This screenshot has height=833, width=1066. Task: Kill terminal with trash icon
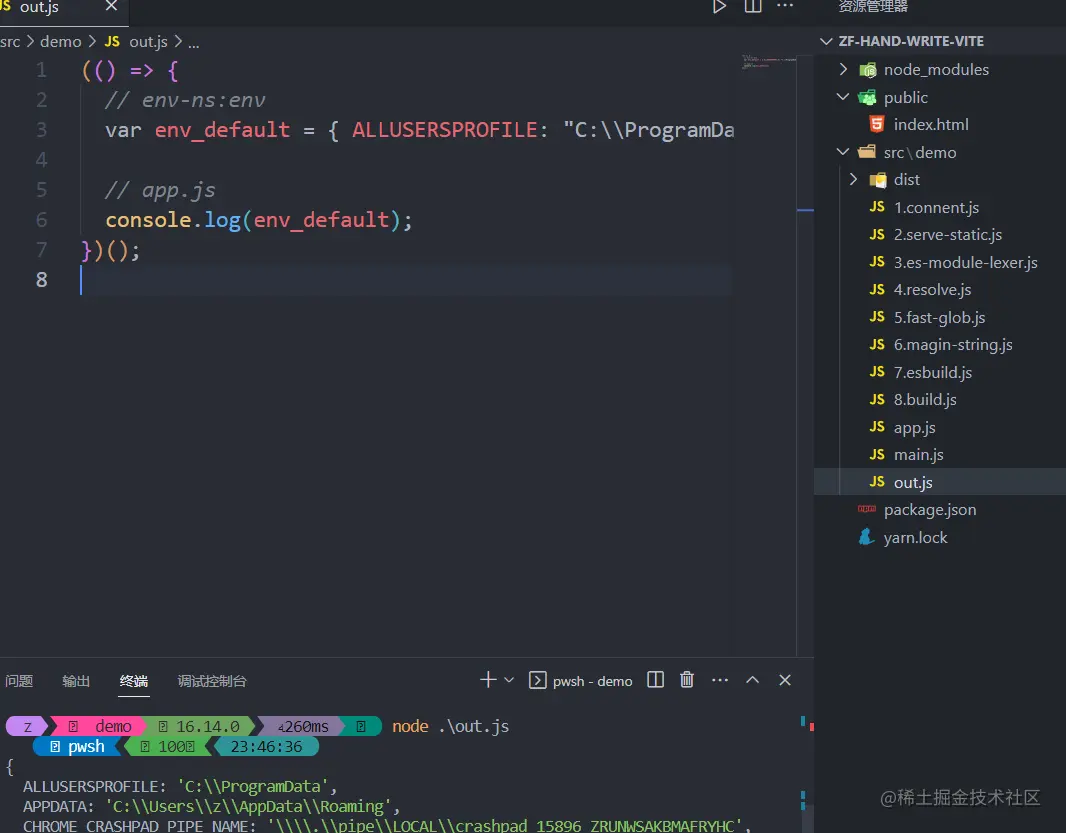(x=687, y=680)
